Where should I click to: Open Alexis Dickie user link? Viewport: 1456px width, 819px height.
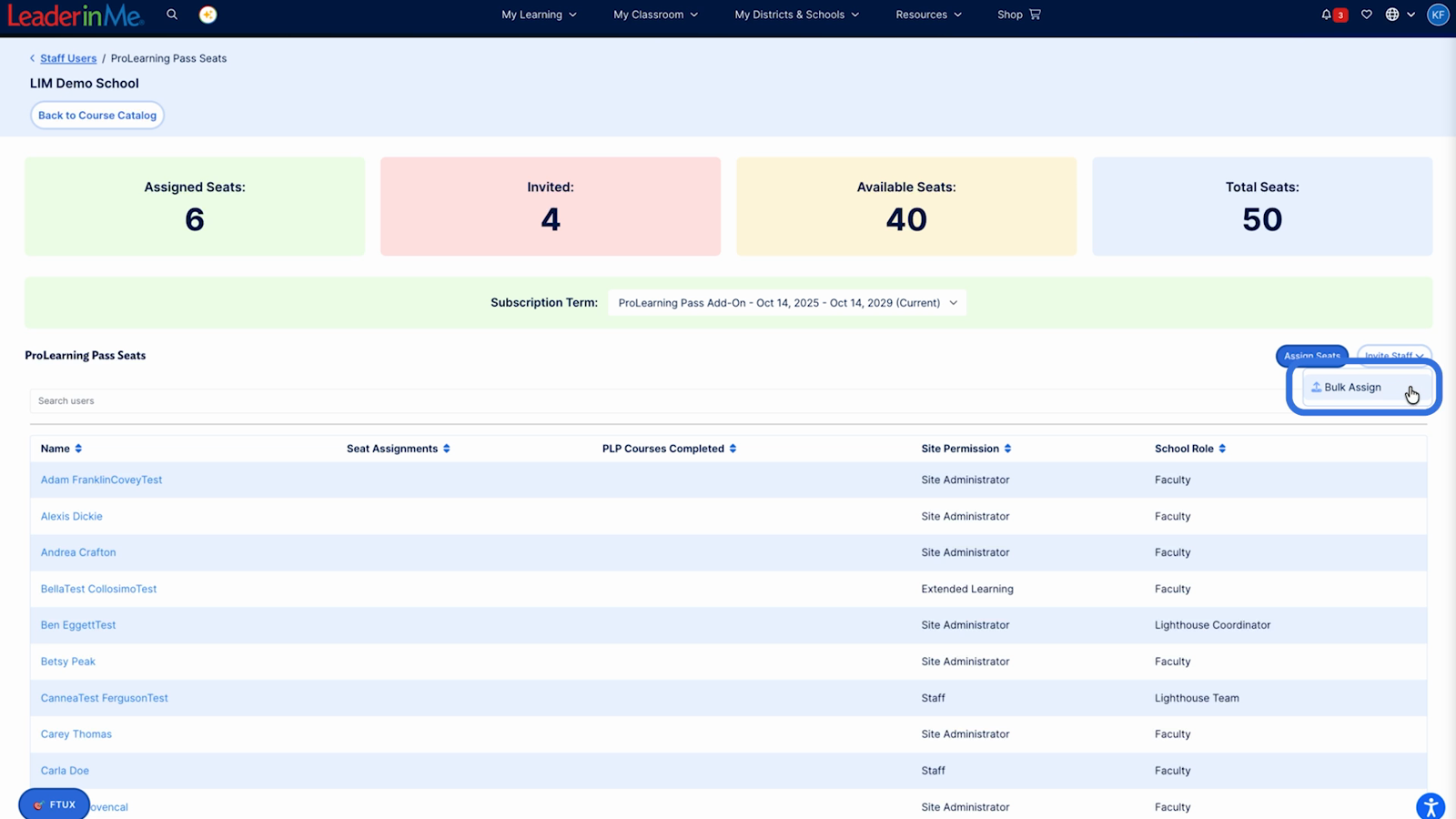[x=71, y=516]
